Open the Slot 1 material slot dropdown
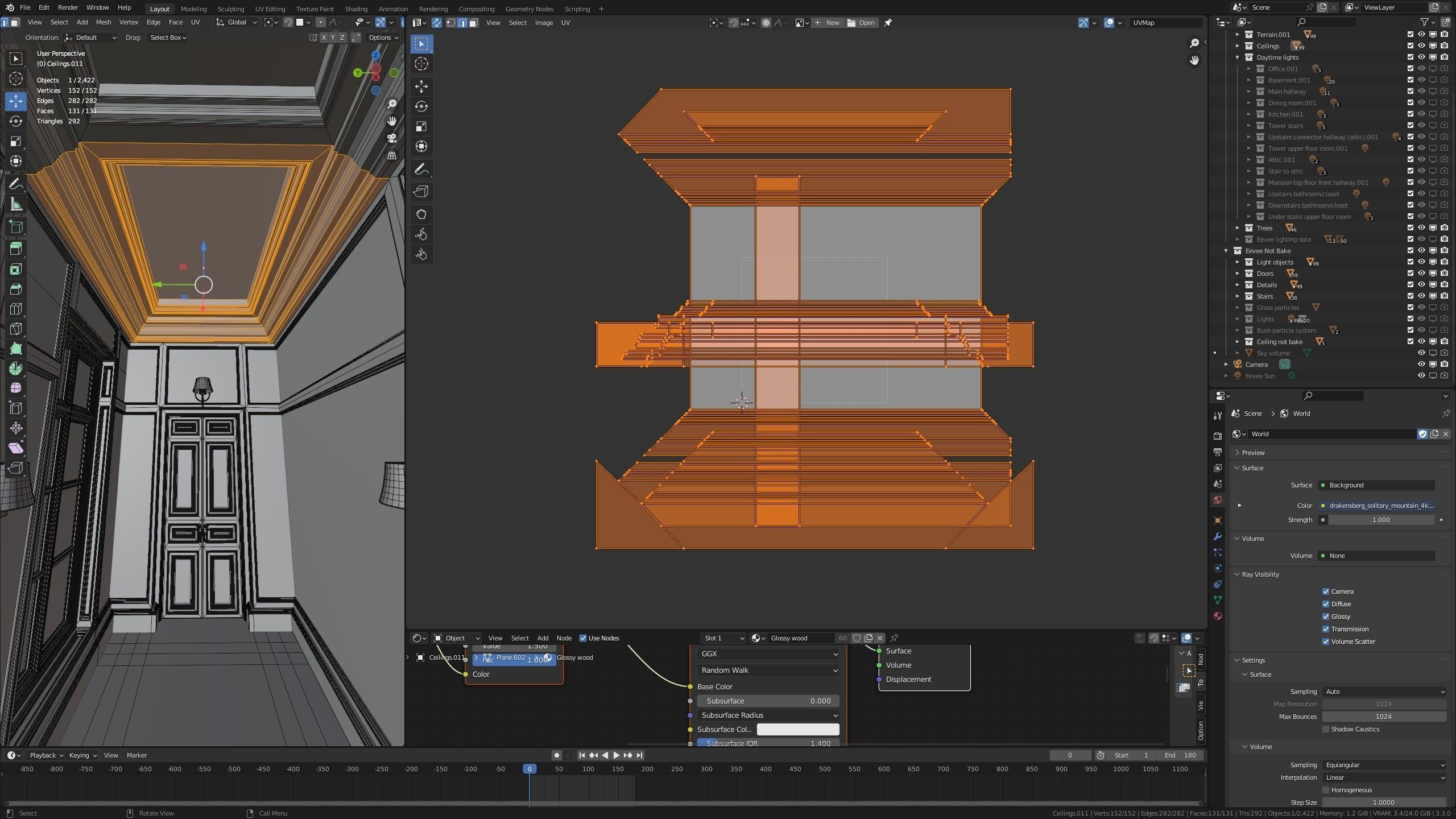The width and height of the screenshot is (1456, 819). [723, 638]
